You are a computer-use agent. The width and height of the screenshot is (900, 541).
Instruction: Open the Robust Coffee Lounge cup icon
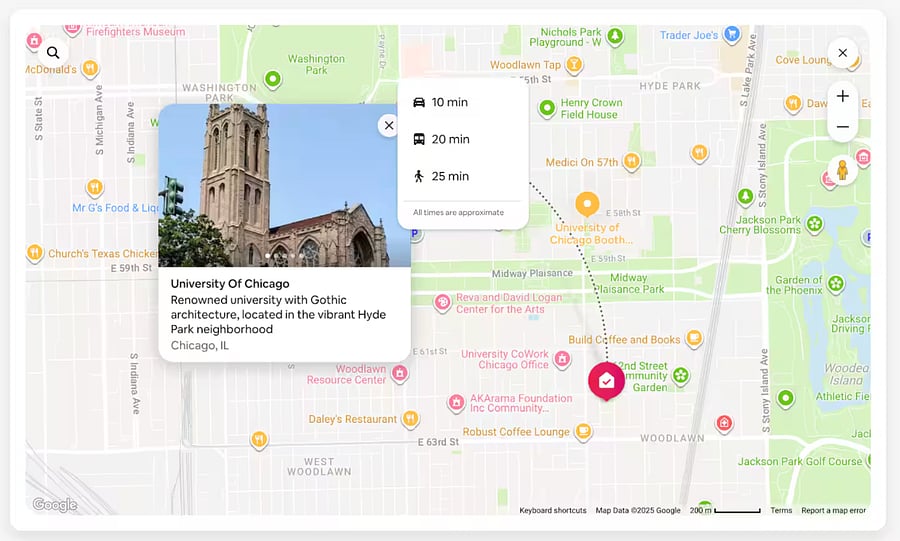click(x=583, y=431)
